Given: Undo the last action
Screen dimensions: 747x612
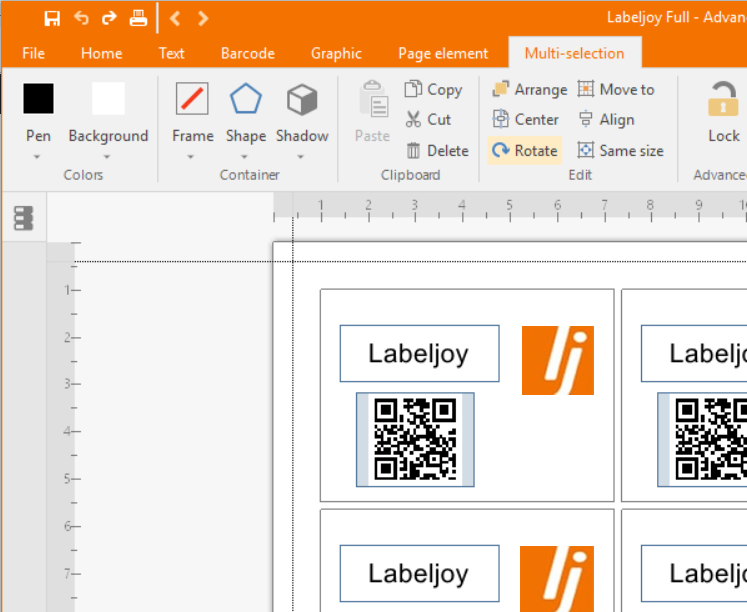Looking at the screenshot, I should click(81, 18).
